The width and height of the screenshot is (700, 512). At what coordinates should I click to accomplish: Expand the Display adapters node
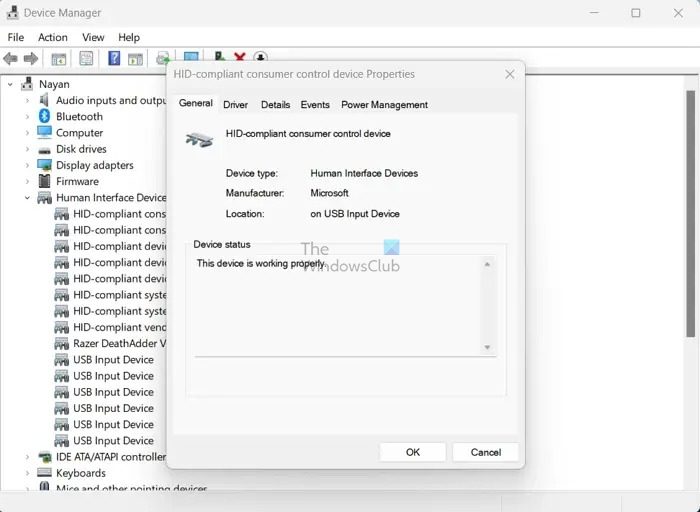(27, 165)
